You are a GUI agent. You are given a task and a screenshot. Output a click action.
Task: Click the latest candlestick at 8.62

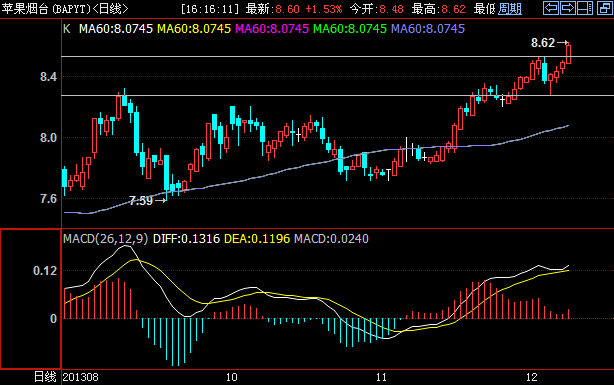tap(568, 54)
